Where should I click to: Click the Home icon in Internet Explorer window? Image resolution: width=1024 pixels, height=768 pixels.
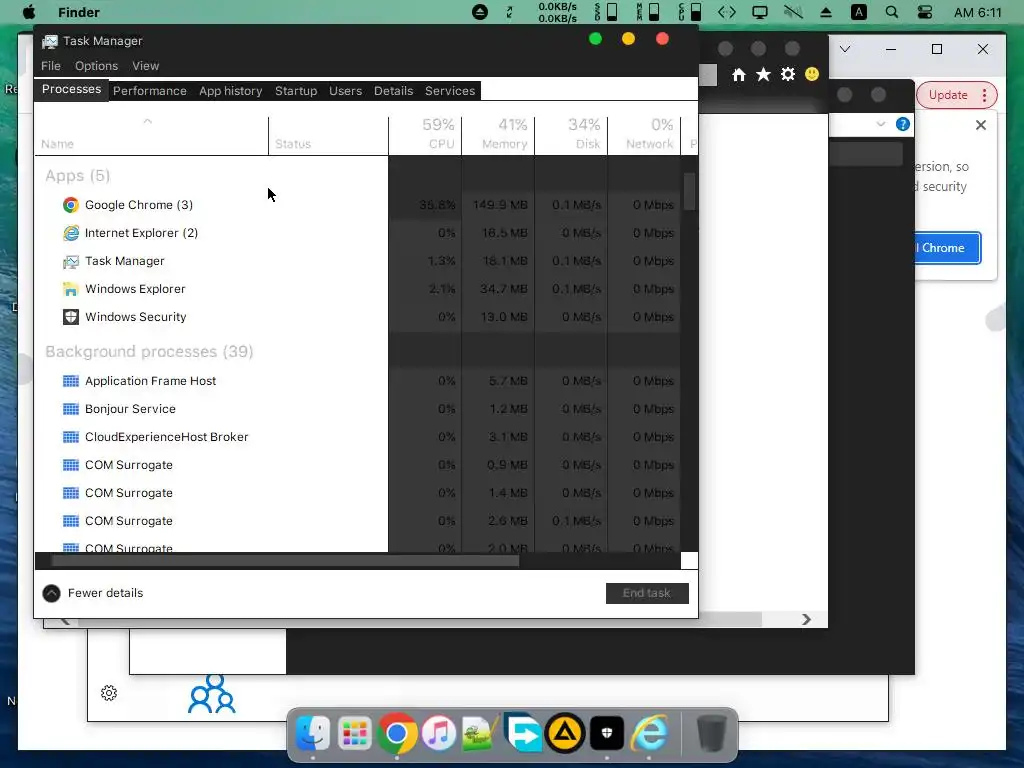point(739,74)
